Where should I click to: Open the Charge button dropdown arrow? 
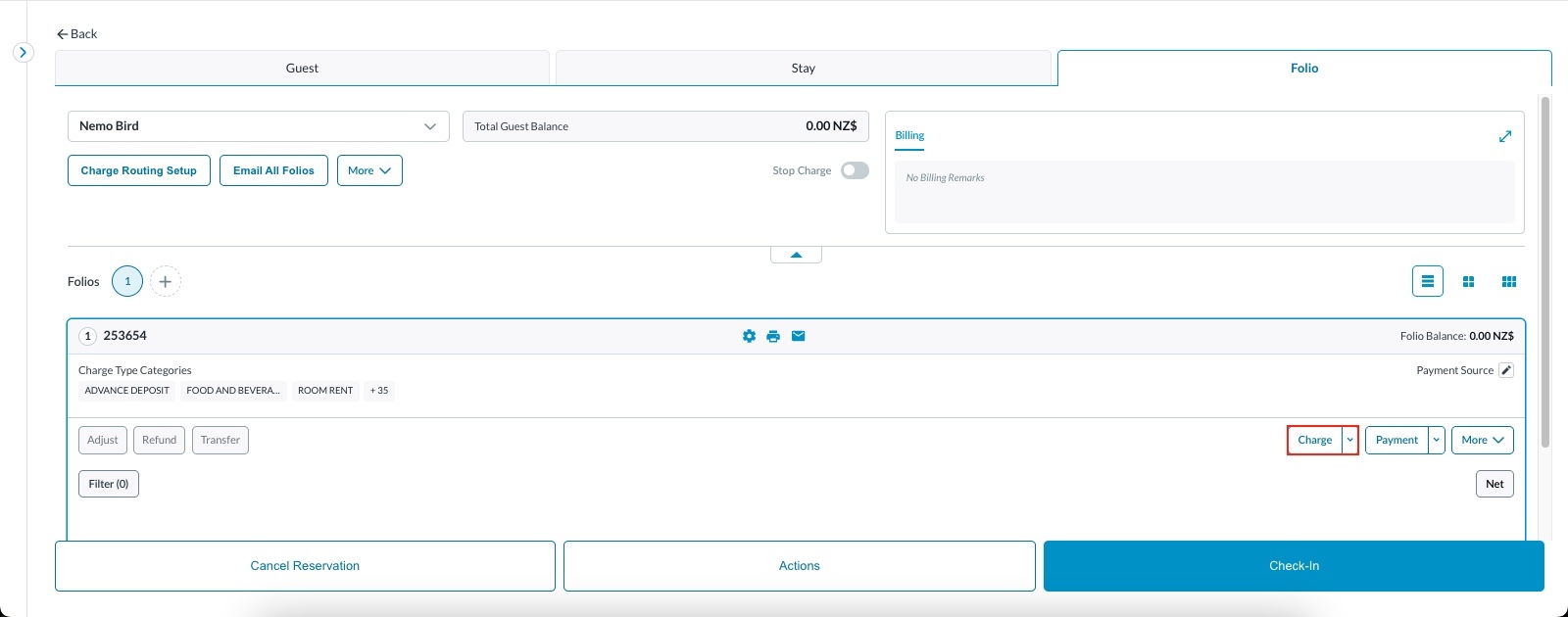click(x=1350, y=440)
